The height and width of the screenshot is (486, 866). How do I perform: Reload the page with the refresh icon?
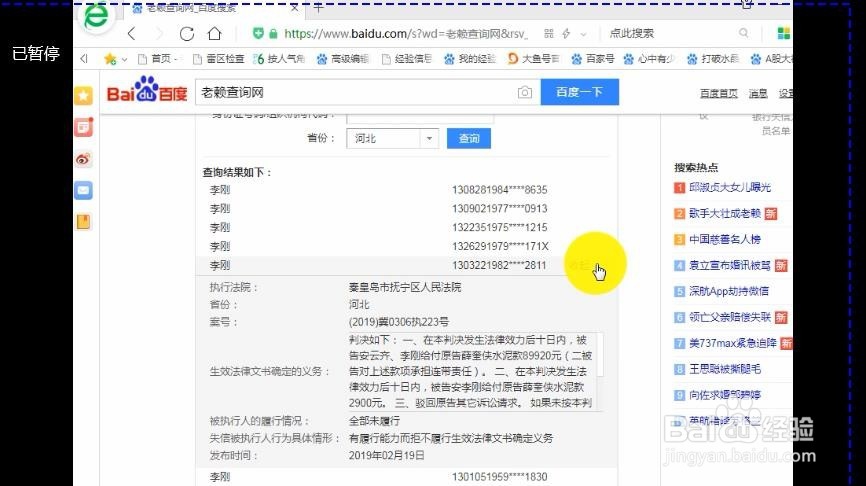tap(187, 34)
